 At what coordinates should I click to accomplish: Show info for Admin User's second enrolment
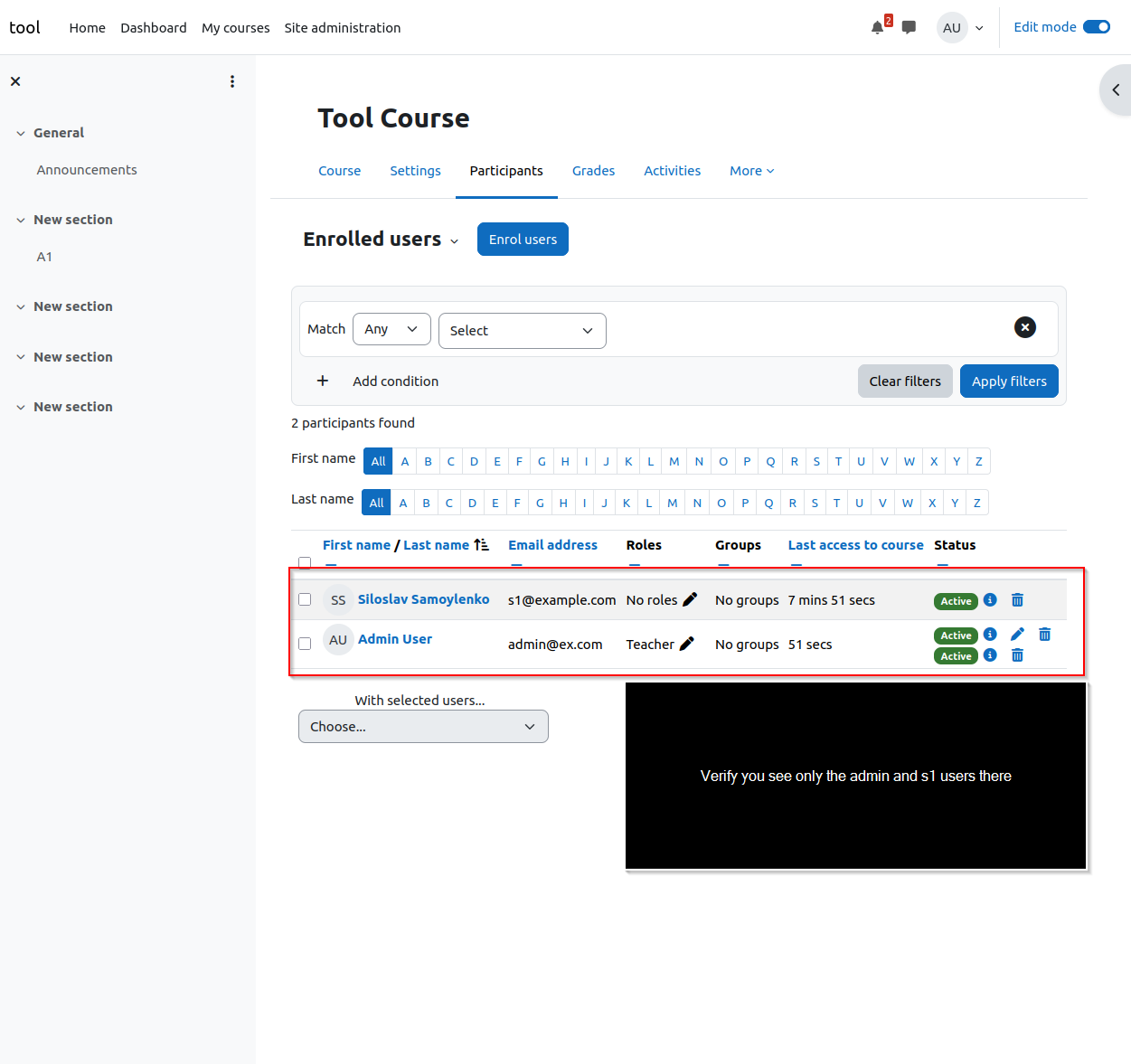click(x=990, y=654)
